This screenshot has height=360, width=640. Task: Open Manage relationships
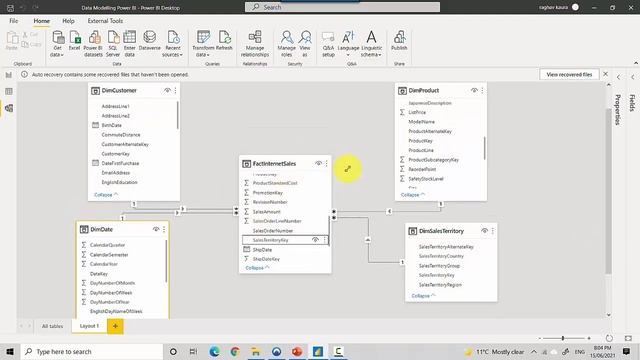click(255, 43)
